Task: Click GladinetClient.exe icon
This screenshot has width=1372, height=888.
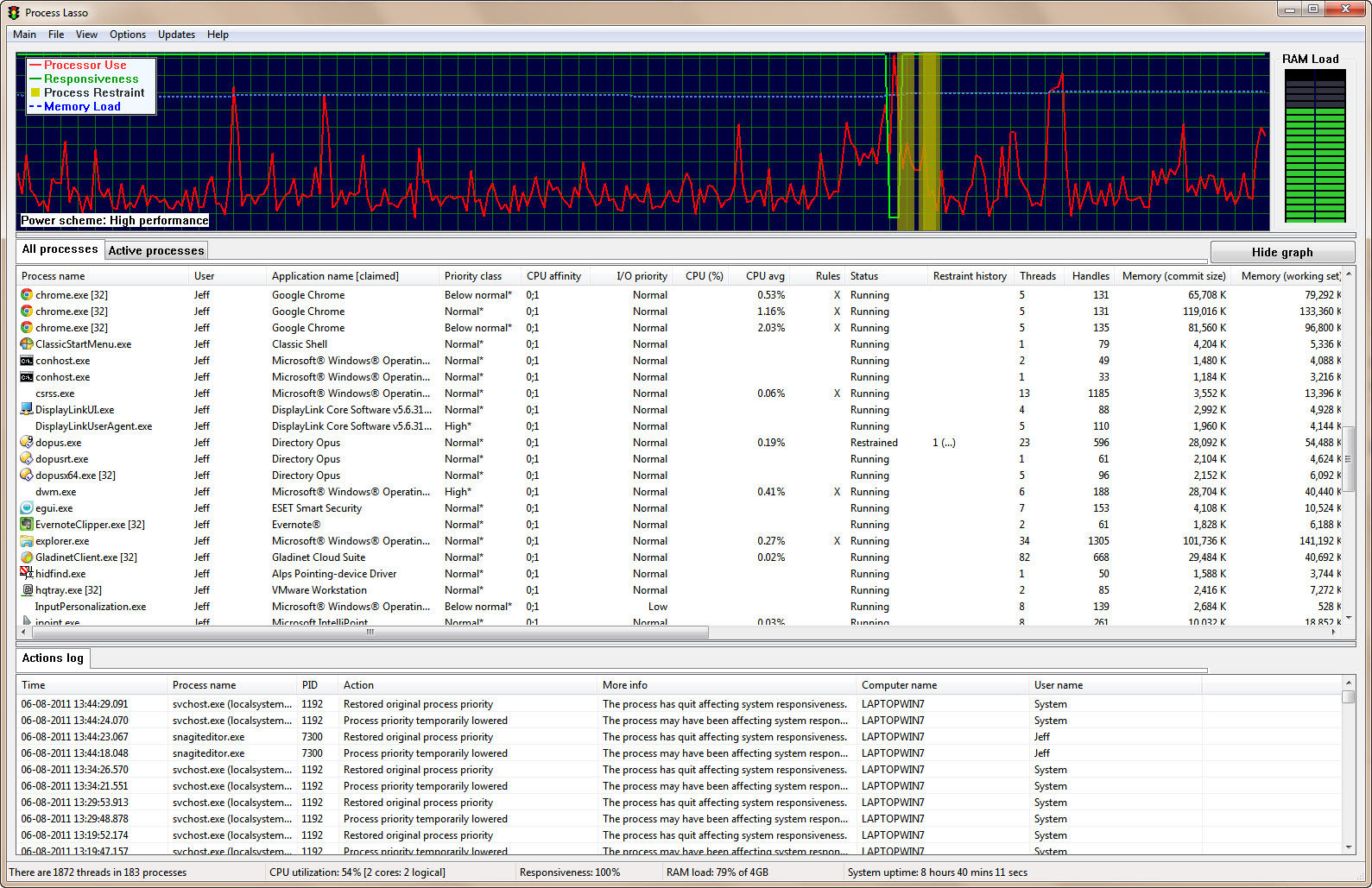Action: 27,557
